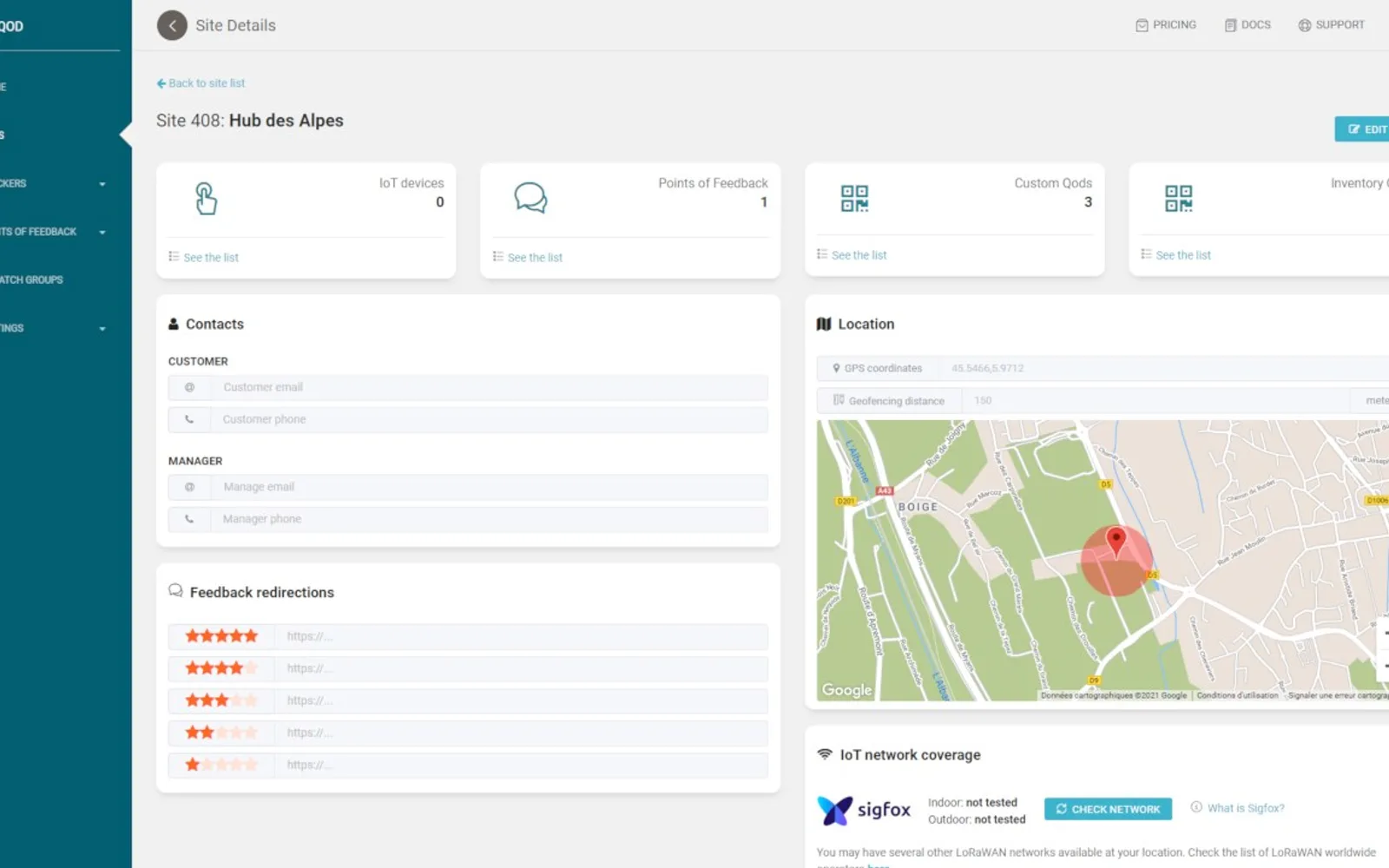Click the four-star rating icon

[221, 668]
